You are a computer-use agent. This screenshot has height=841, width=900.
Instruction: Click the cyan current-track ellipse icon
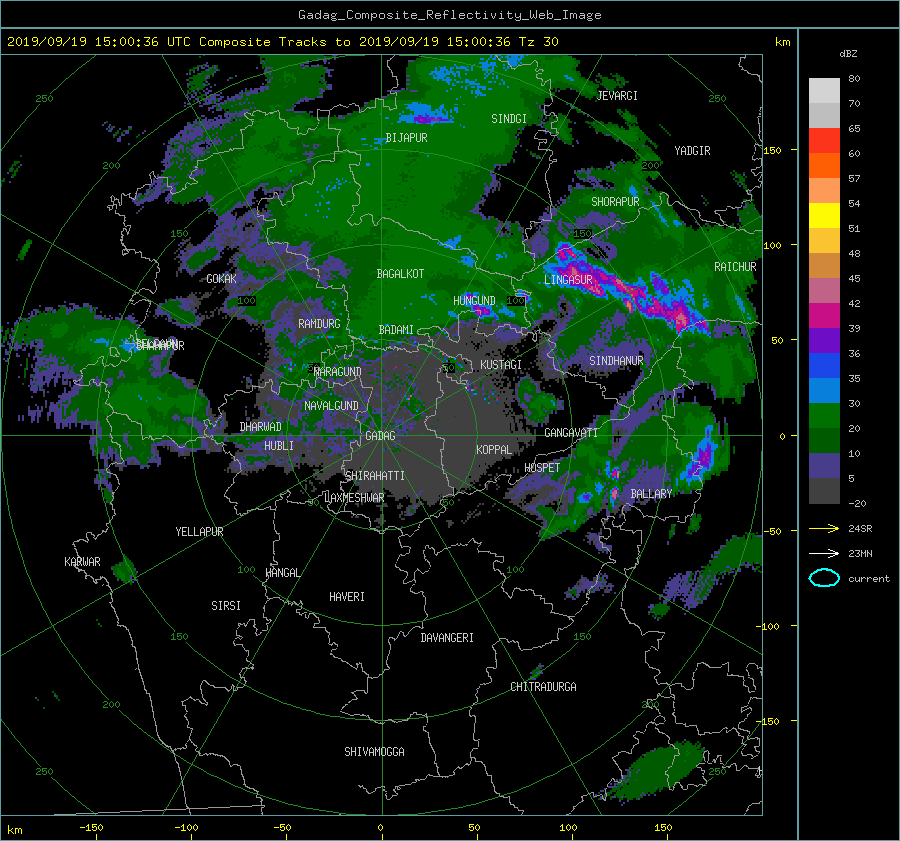[824, 578]
